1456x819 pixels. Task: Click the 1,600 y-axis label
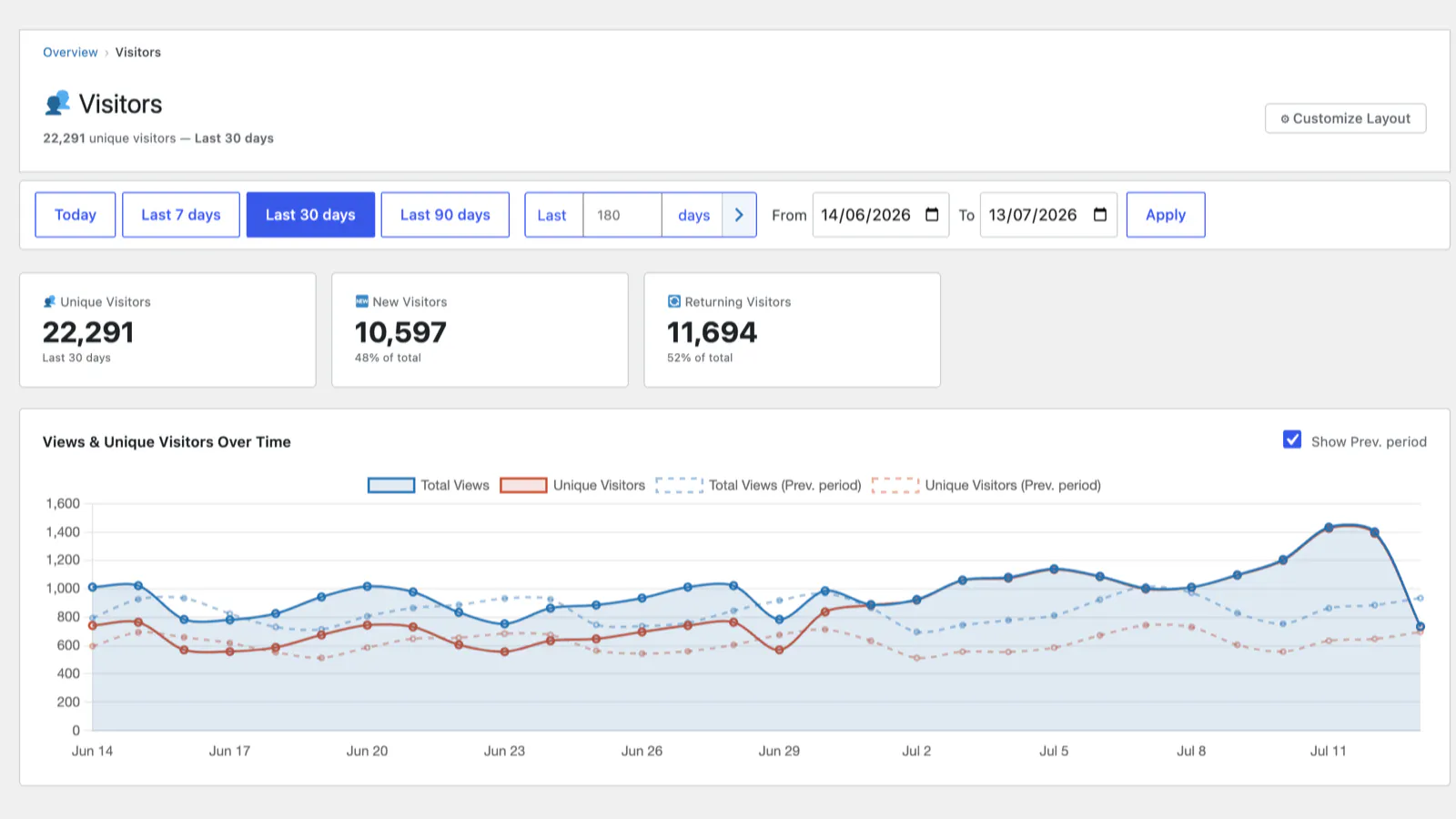point(63,503)
